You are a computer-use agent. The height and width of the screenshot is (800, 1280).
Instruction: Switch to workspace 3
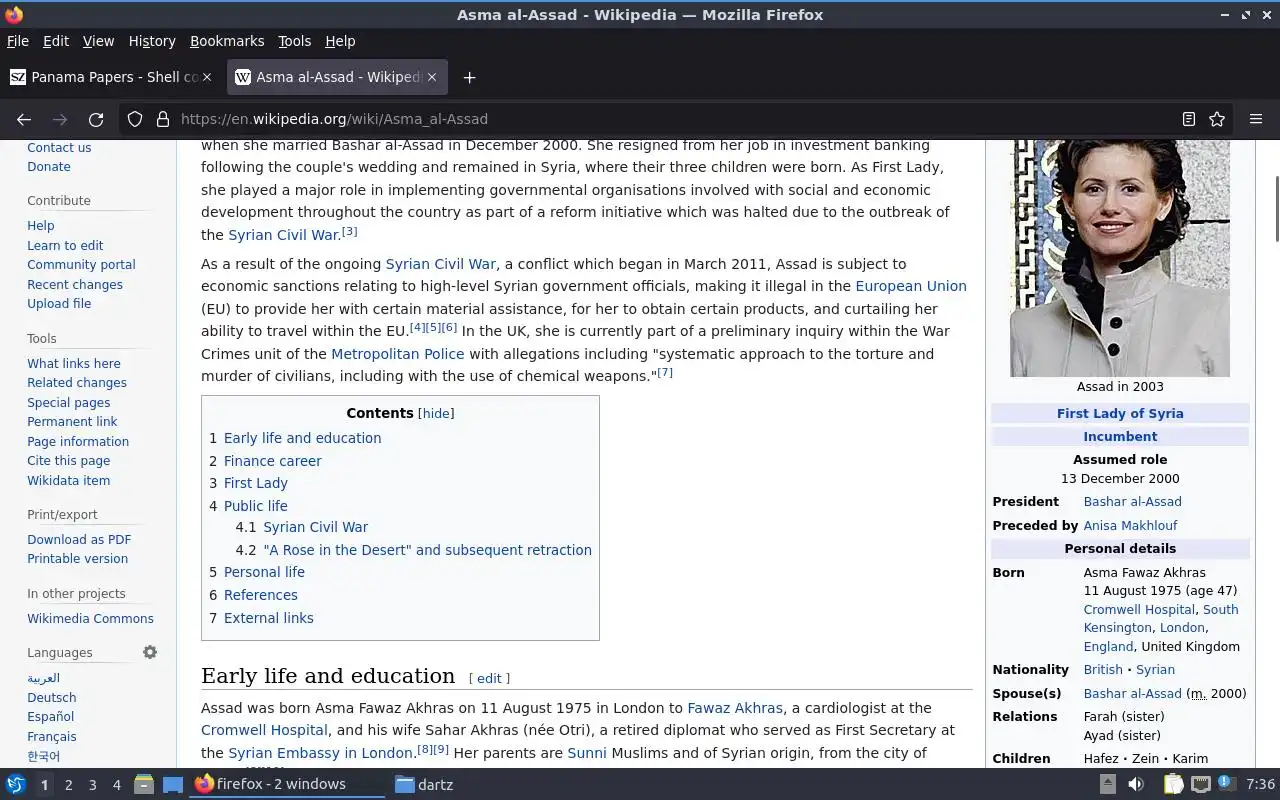[92, 785]
